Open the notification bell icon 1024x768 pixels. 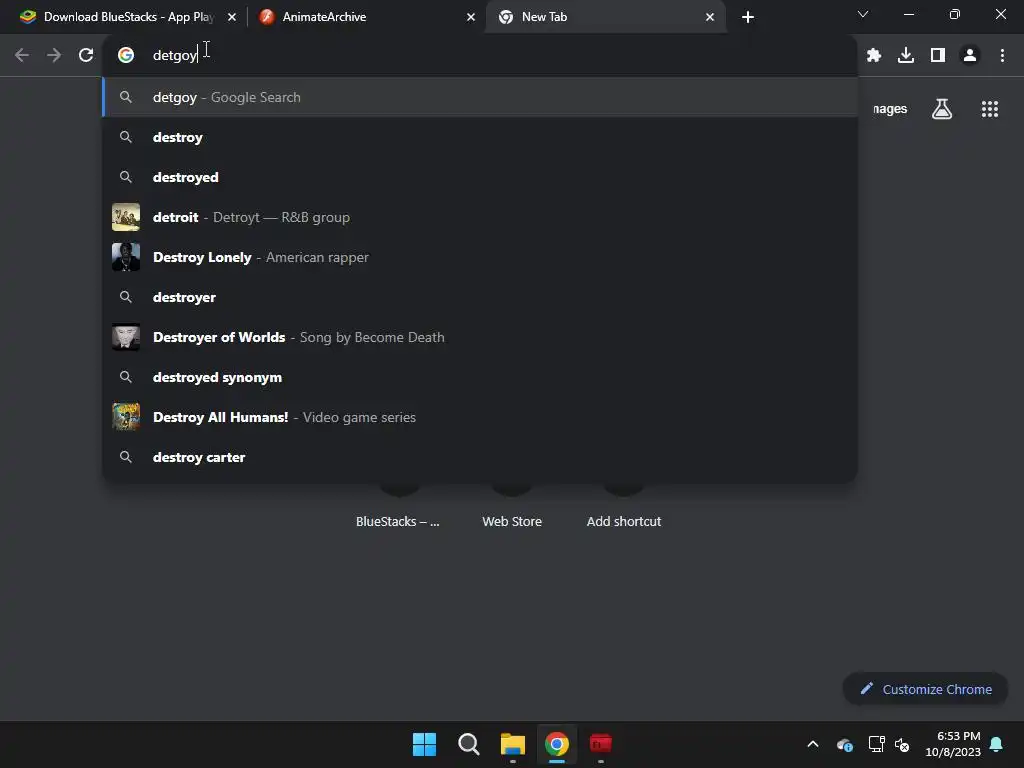coord(997,744)
